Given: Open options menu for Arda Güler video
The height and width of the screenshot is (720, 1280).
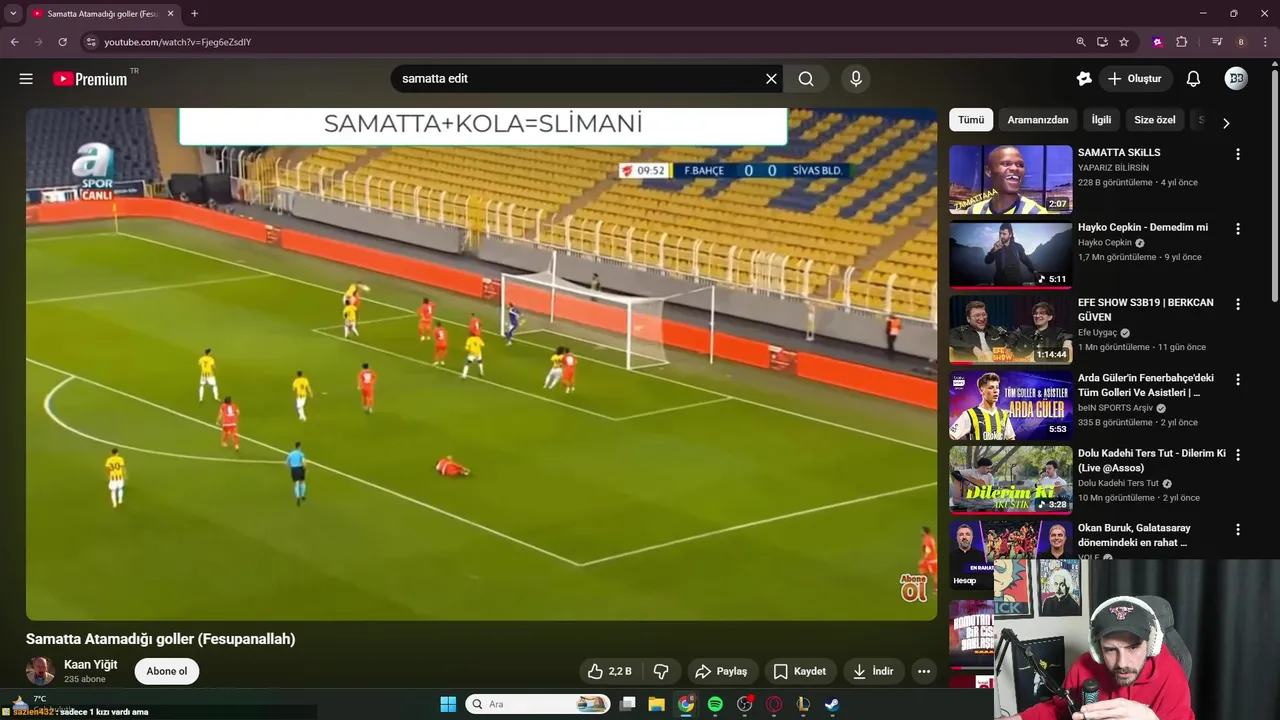Looking at the screenshot, I should pyautogui.click(x=1238, y=380).
